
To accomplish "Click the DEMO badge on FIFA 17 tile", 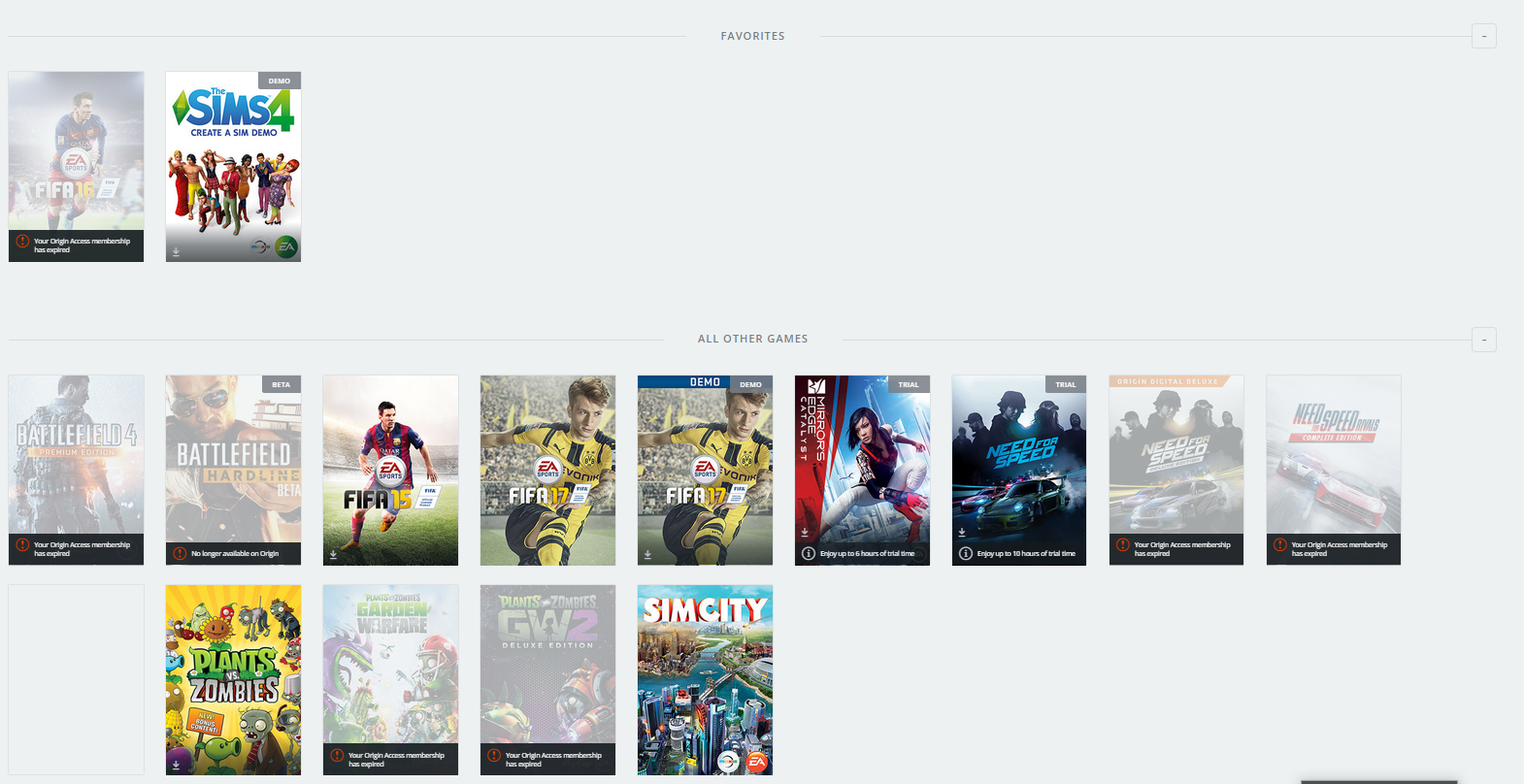I will click(750, 384).
